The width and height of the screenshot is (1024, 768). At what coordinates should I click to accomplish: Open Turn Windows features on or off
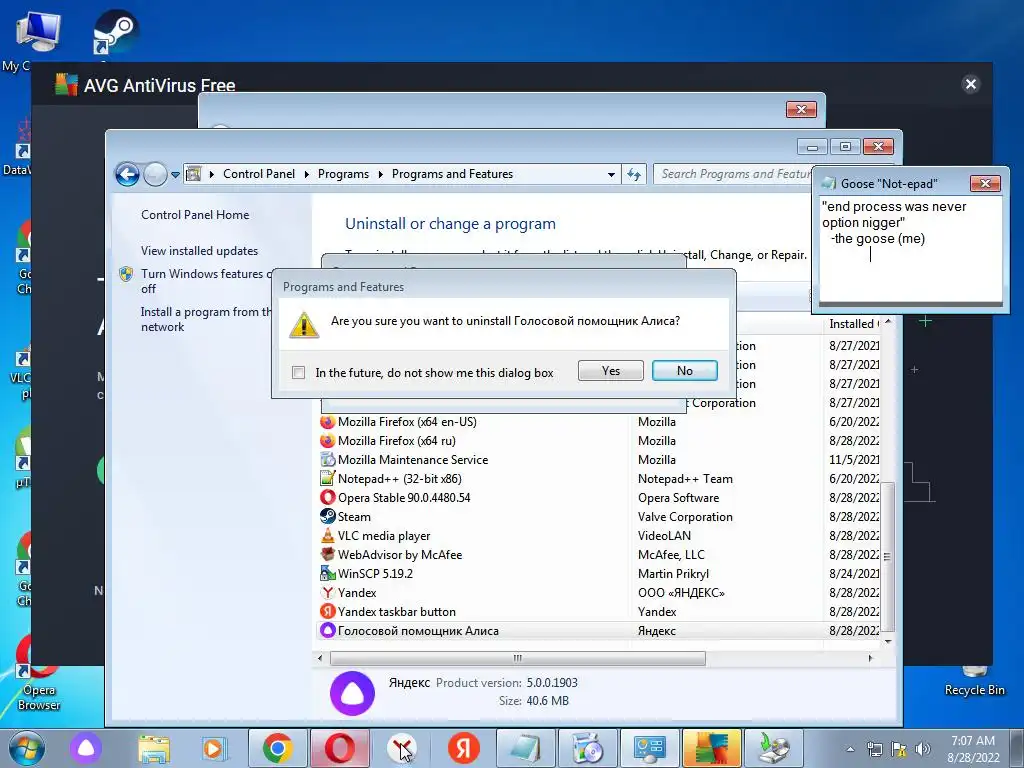(206, 281)
